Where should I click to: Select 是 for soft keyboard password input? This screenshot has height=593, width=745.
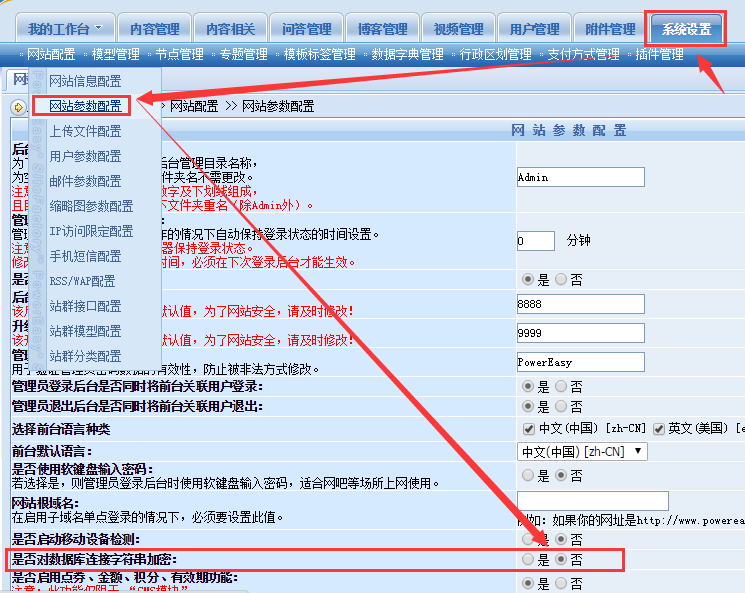[528, 476]
